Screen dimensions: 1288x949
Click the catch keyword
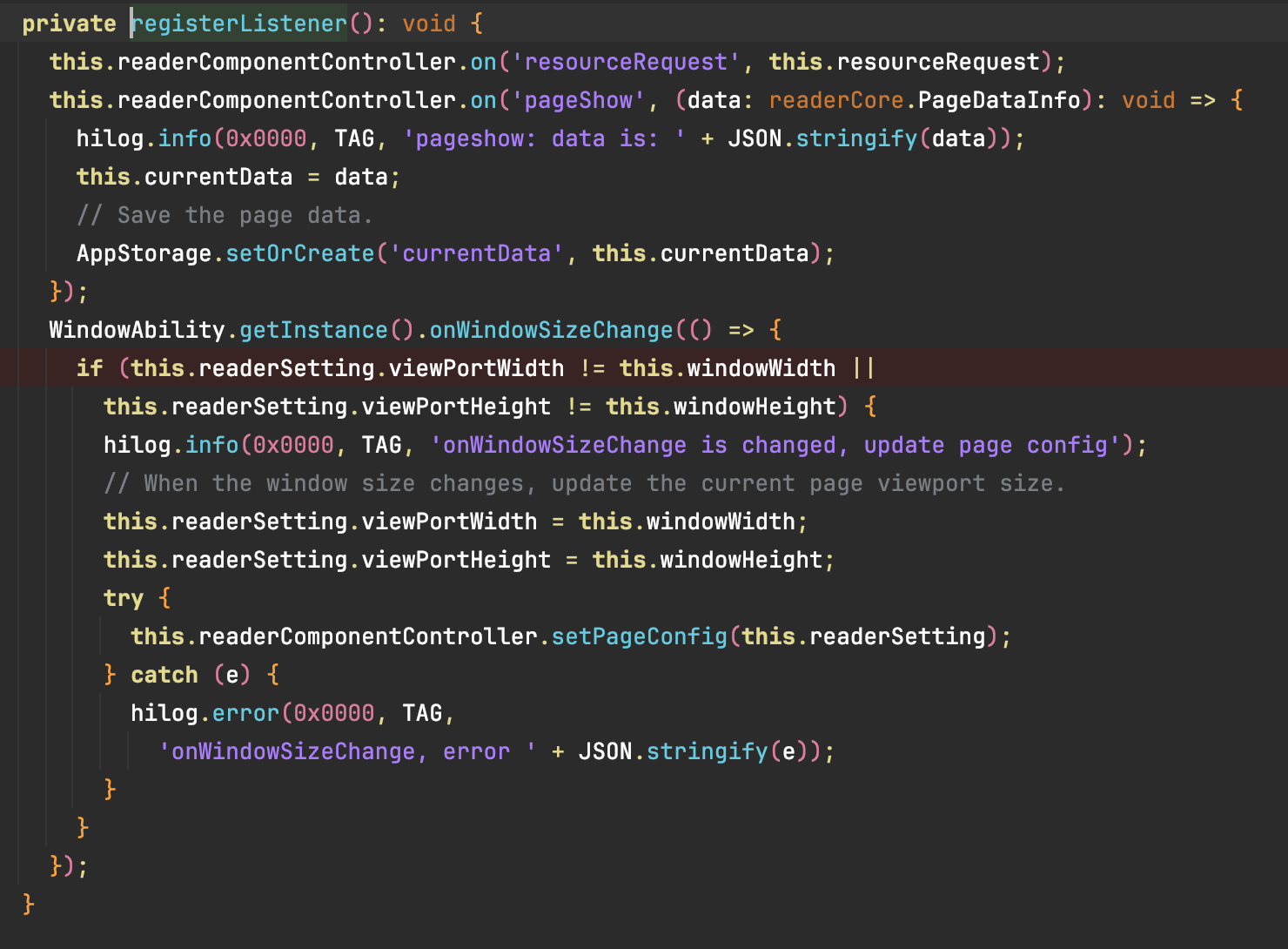(x=164, y=675)
